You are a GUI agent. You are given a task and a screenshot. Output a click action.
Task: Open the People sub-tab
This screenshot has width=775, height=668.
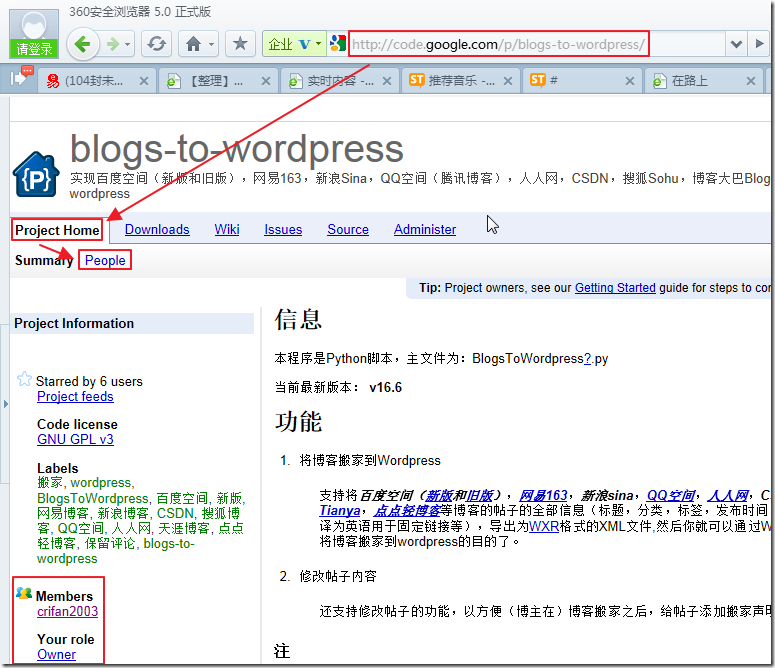coord(105,260)
